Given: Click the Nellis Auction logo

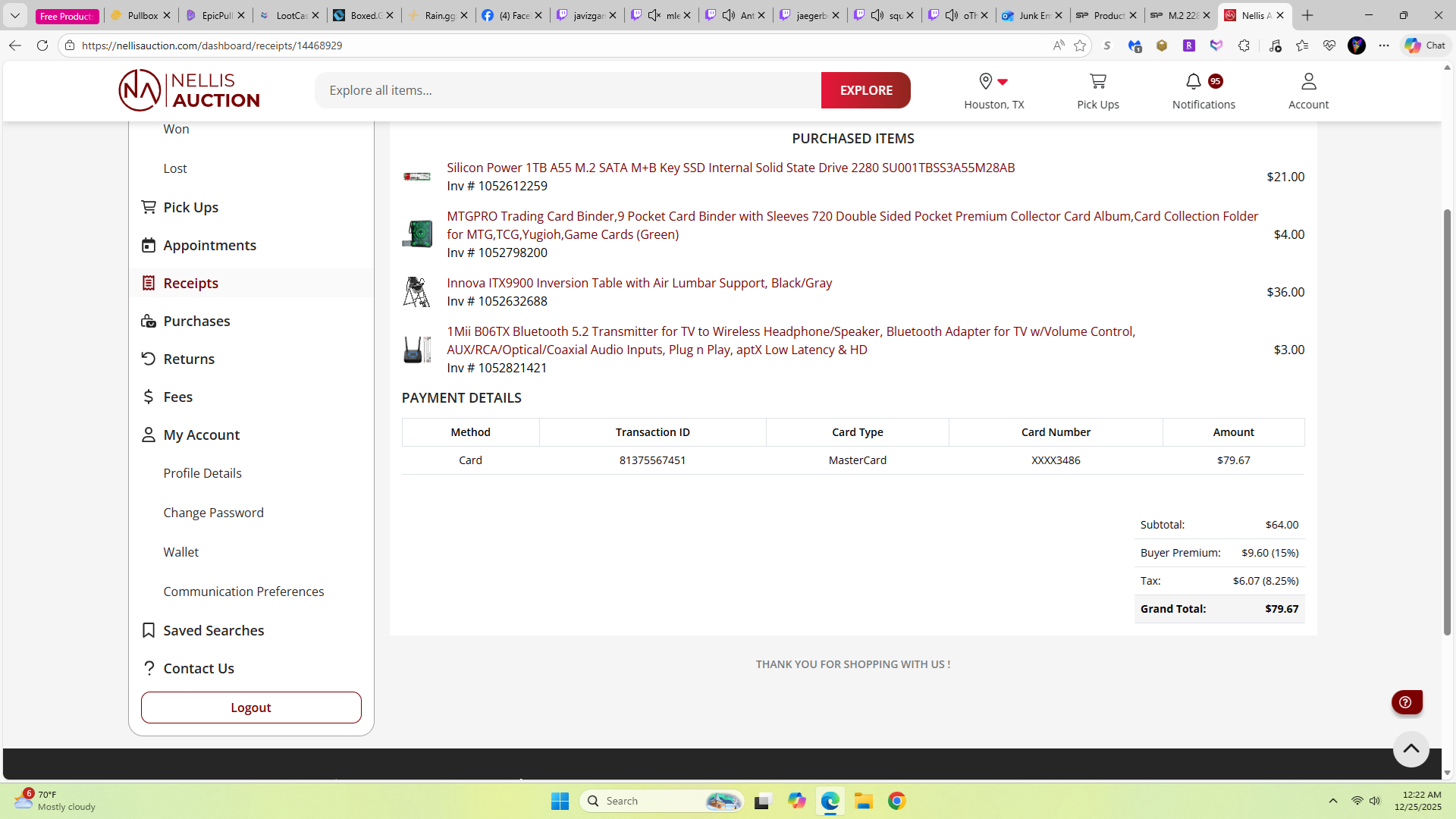Looking at the screenshot, I should [x=189, y=90].
